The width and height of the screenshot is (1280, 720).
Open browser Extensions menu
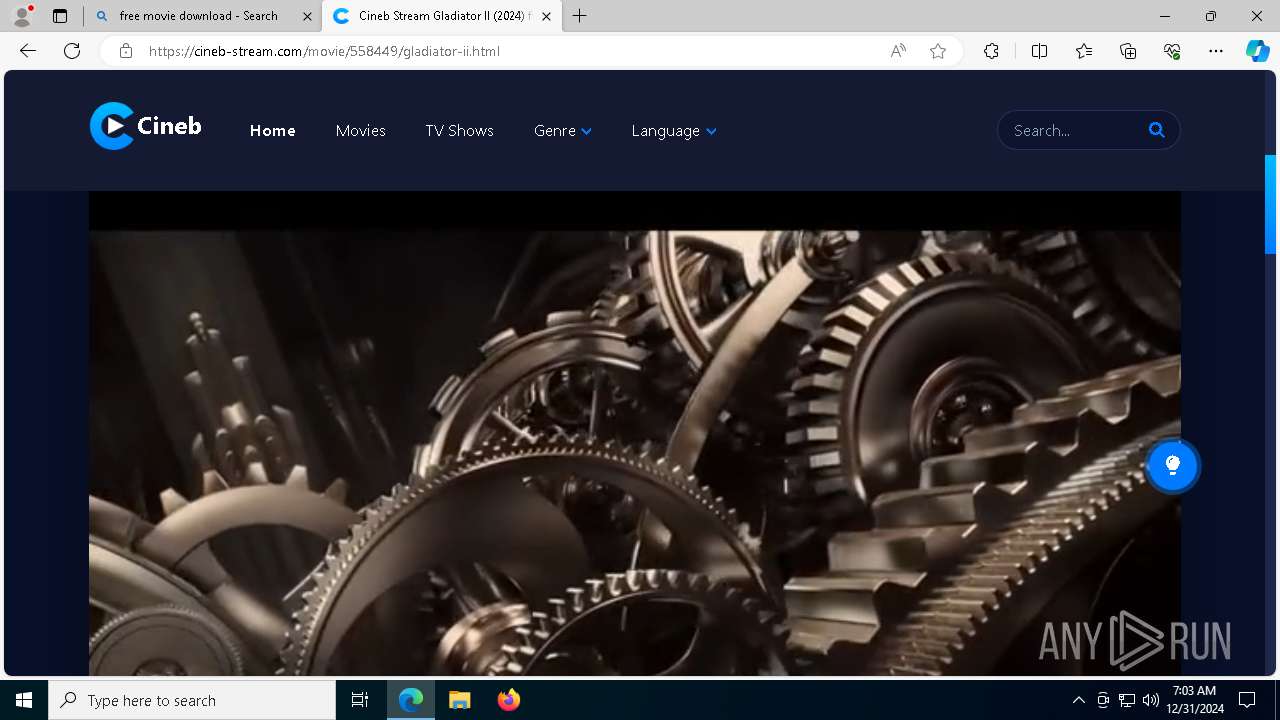pyautogui.click(x=991, y=51)
